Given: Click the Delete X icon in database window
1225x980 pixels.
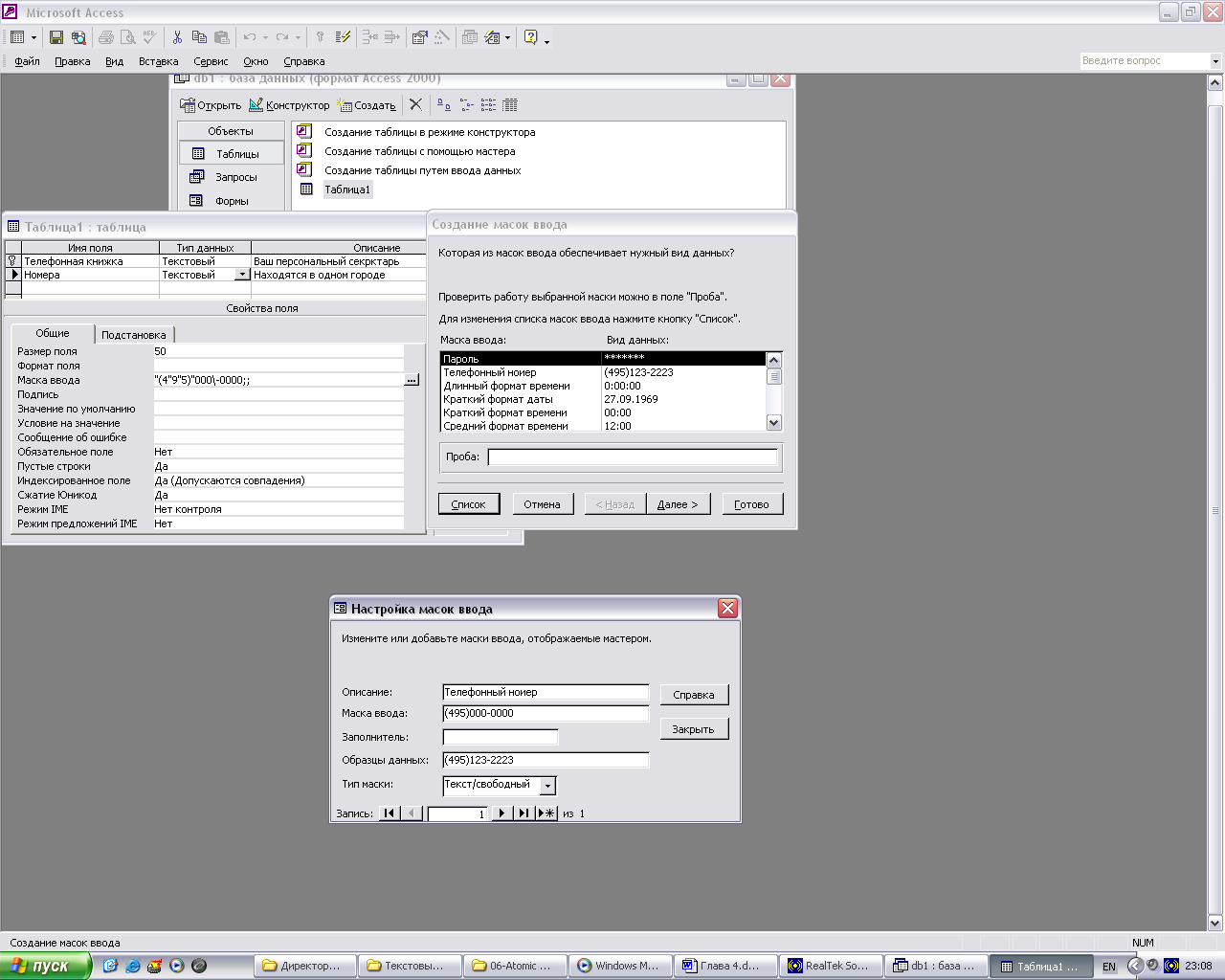Looking at the screenshot, I should [415, 104].
